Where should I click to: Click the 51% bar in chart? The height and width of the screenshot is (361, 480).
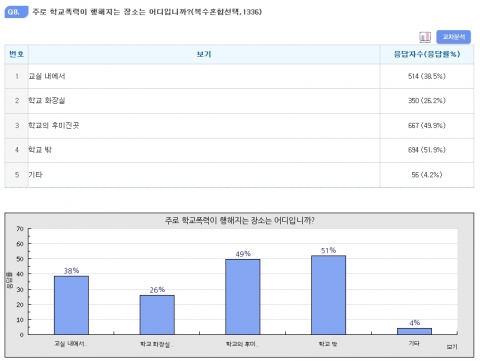328,295
